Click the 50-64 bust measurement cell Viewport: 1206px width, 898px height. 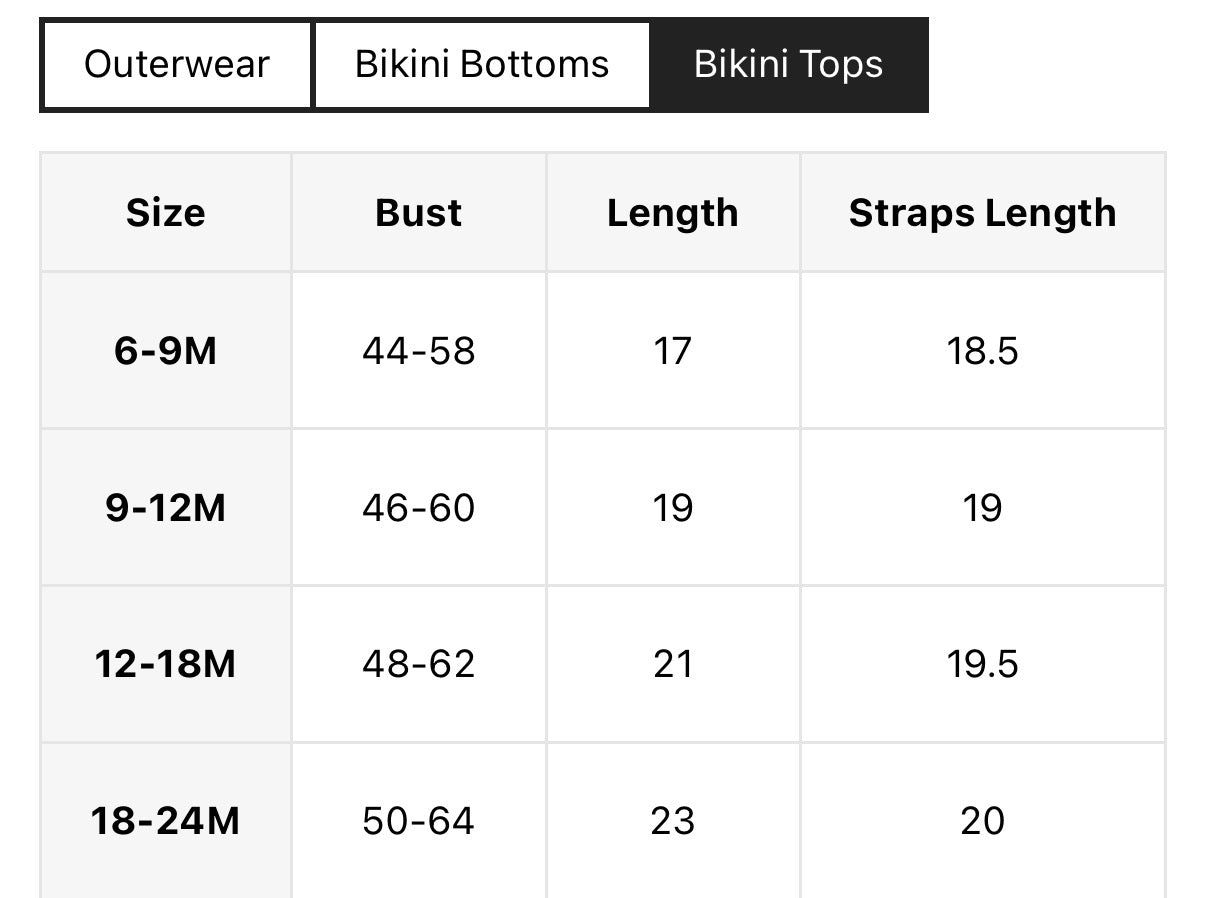419,821
